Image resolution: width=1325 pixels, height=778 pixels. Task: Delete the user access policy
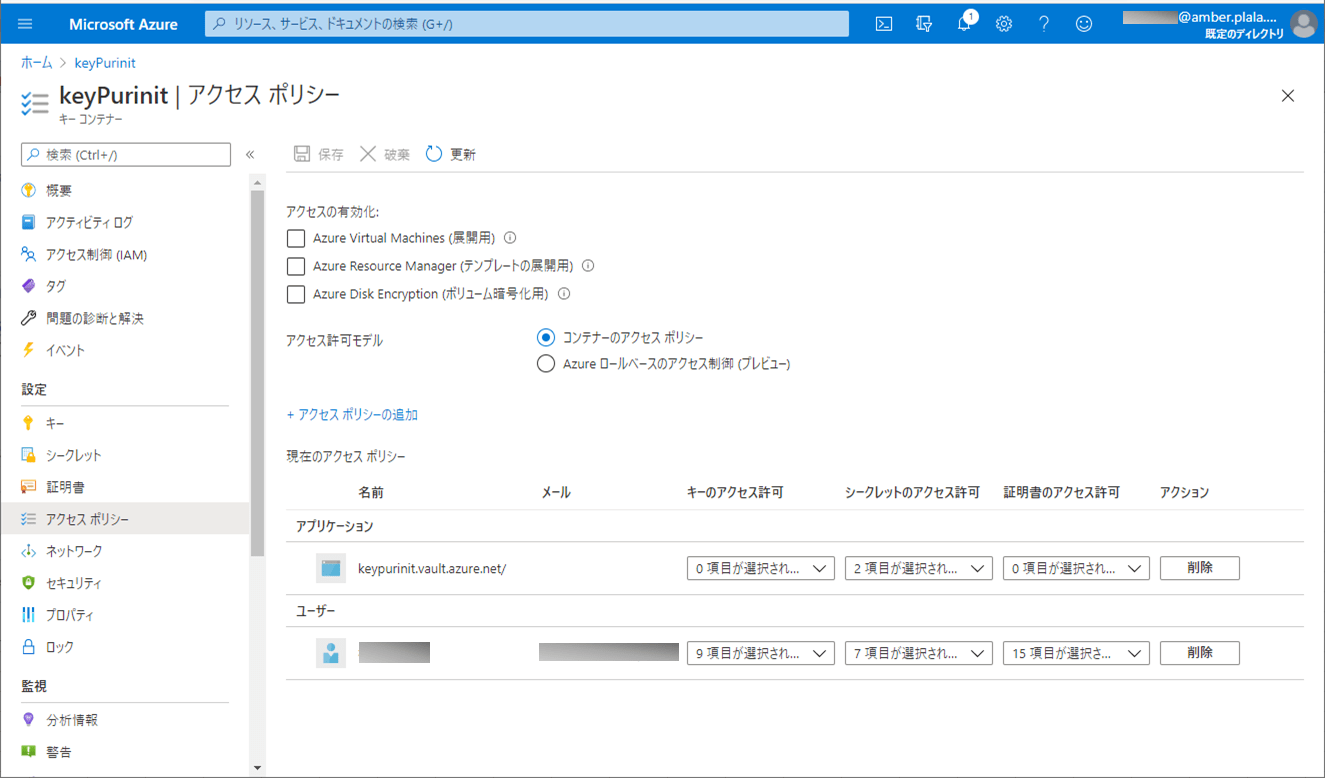(1200, 653)
